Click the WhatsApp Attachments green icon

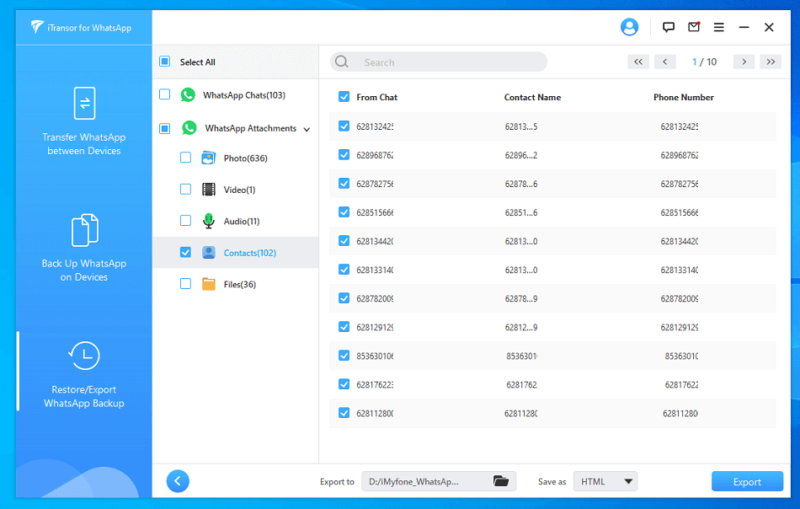(189, 128)
